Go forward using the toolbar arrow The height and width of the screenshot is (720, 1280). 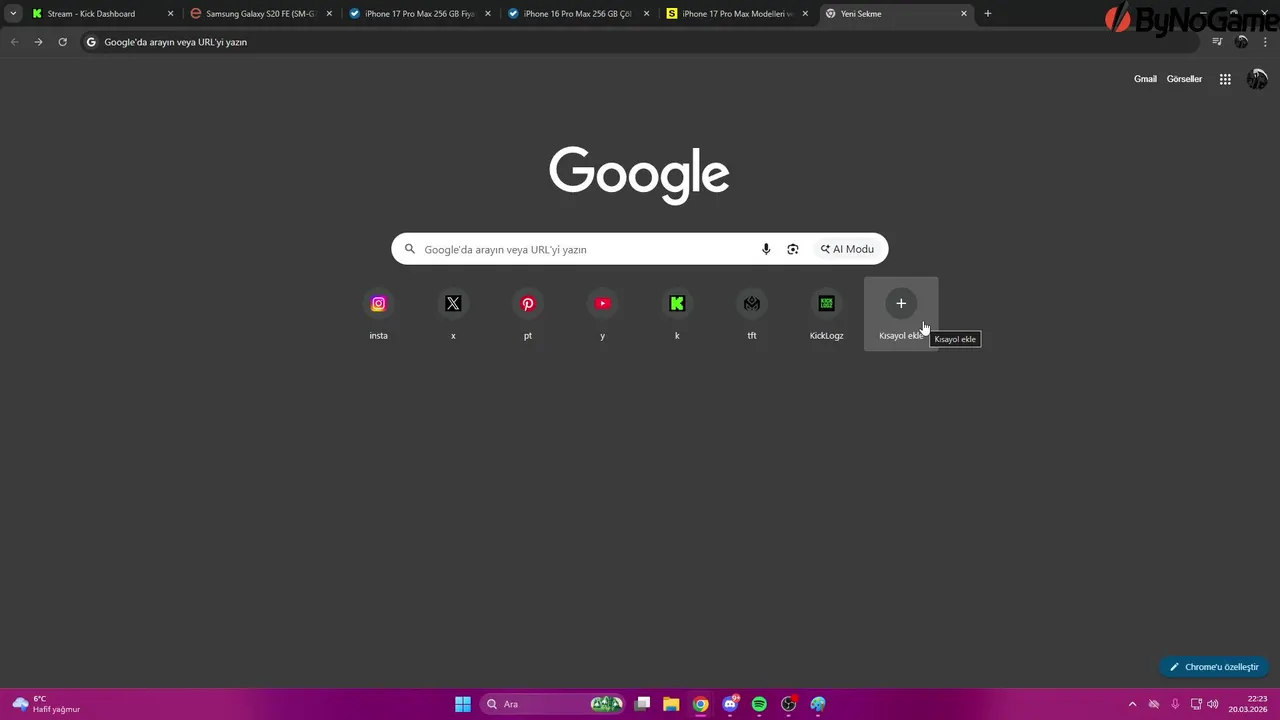[x=38, y=42]
